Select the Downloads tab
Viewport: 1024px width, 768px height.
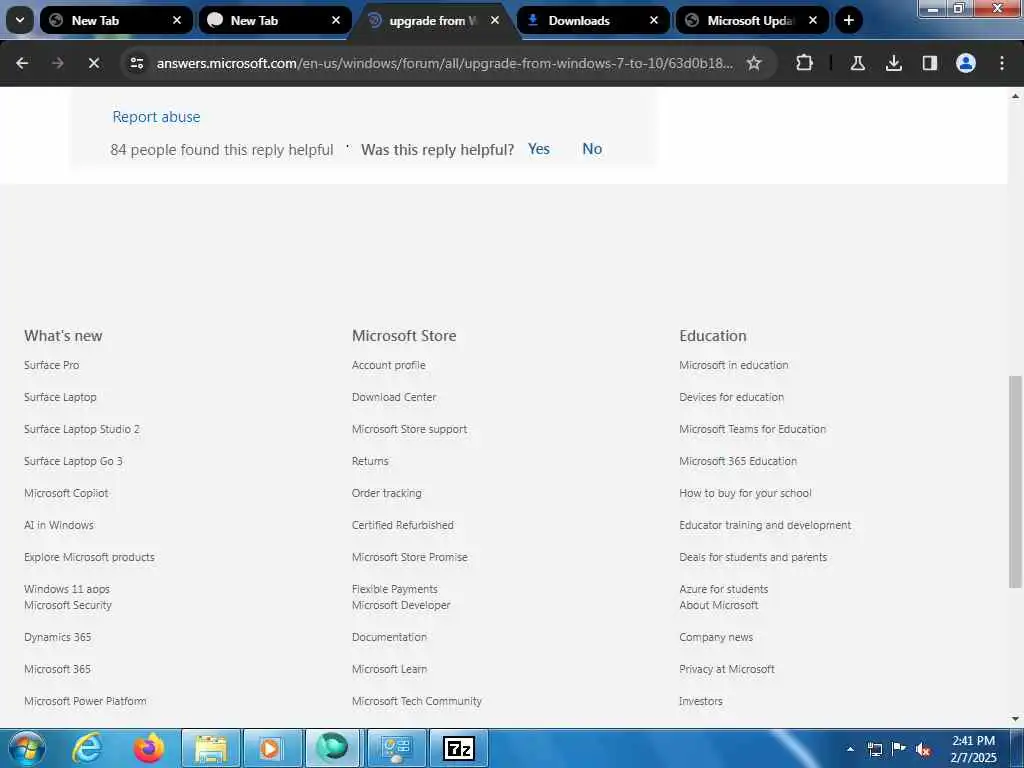593,20
